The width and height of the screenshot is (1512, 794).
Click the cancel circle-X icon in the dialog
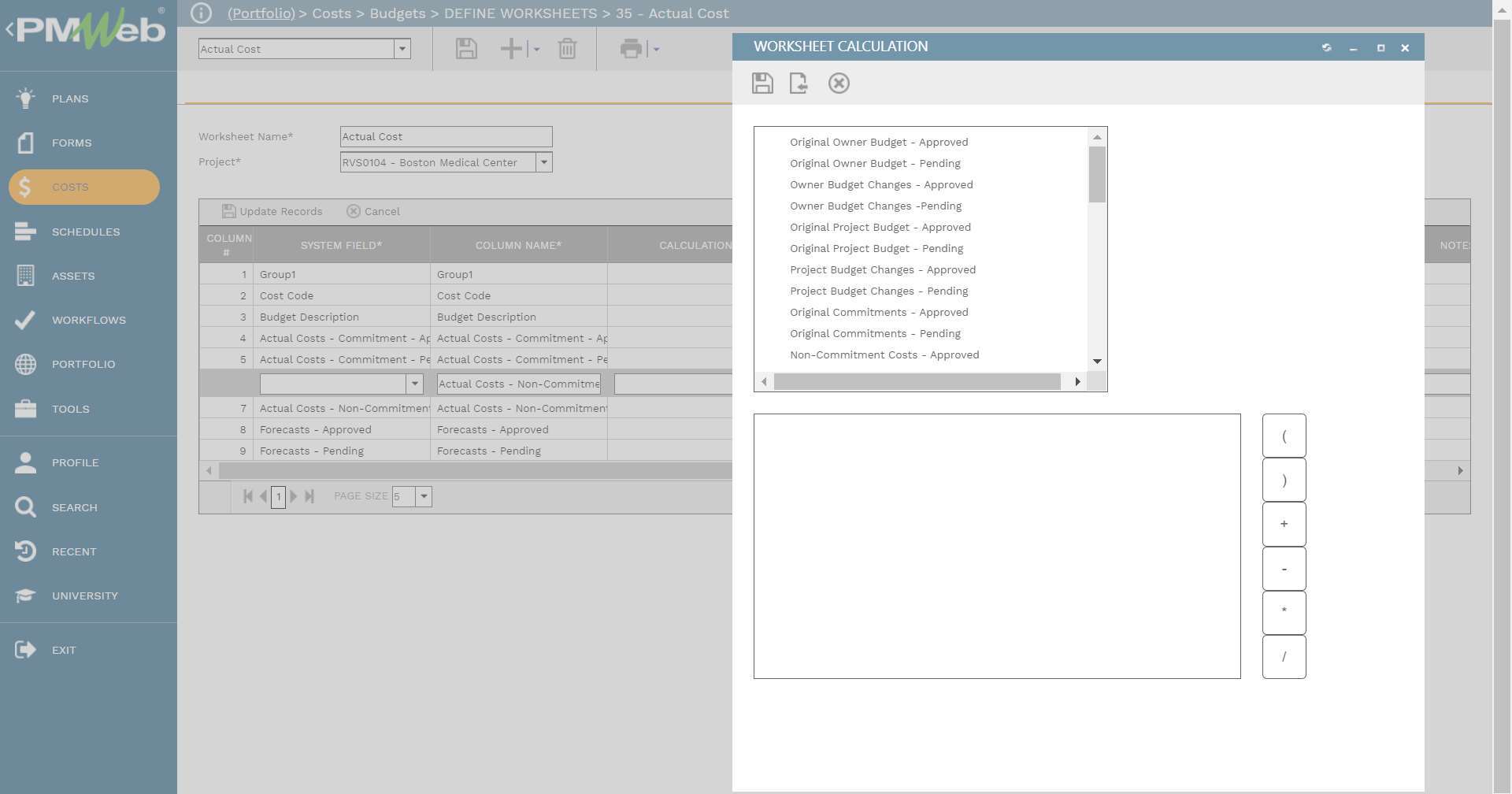pos(839,83)
